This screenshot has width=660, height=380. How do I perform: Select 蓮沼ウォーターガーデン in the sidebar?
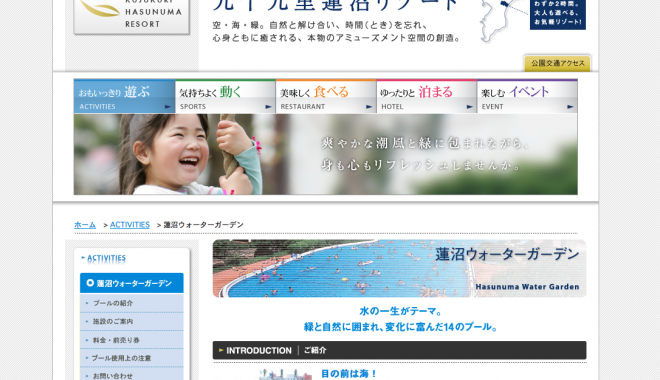click(x=132, y=283)
